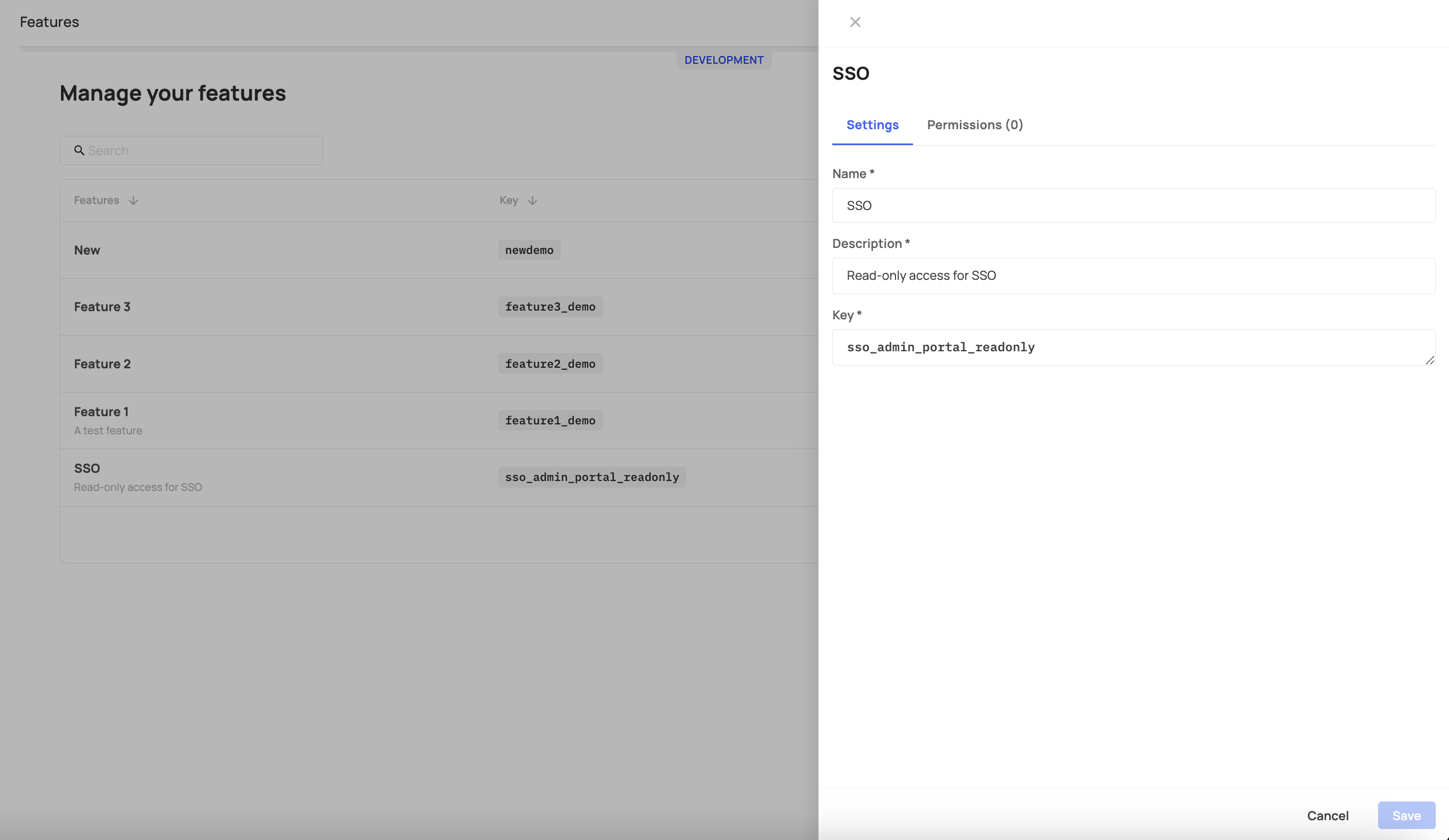Close the SSO detail panel
Screen dimensions: 1449x840
855,21
